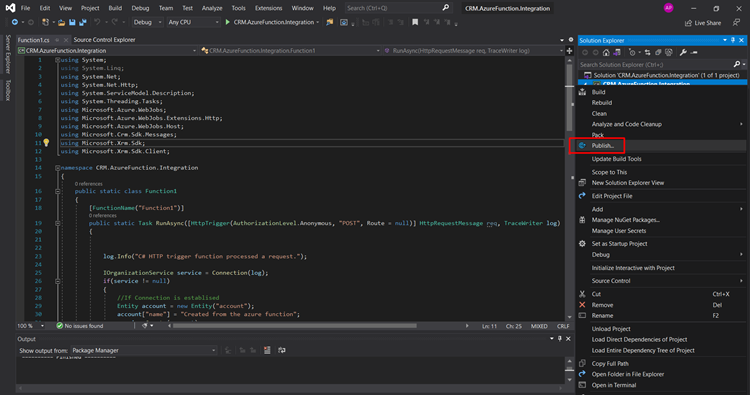The height and width of the screenshot is (395, 750).
Task: Click the Show All Files icon in Solution Explorer
Action: (669, 52)
